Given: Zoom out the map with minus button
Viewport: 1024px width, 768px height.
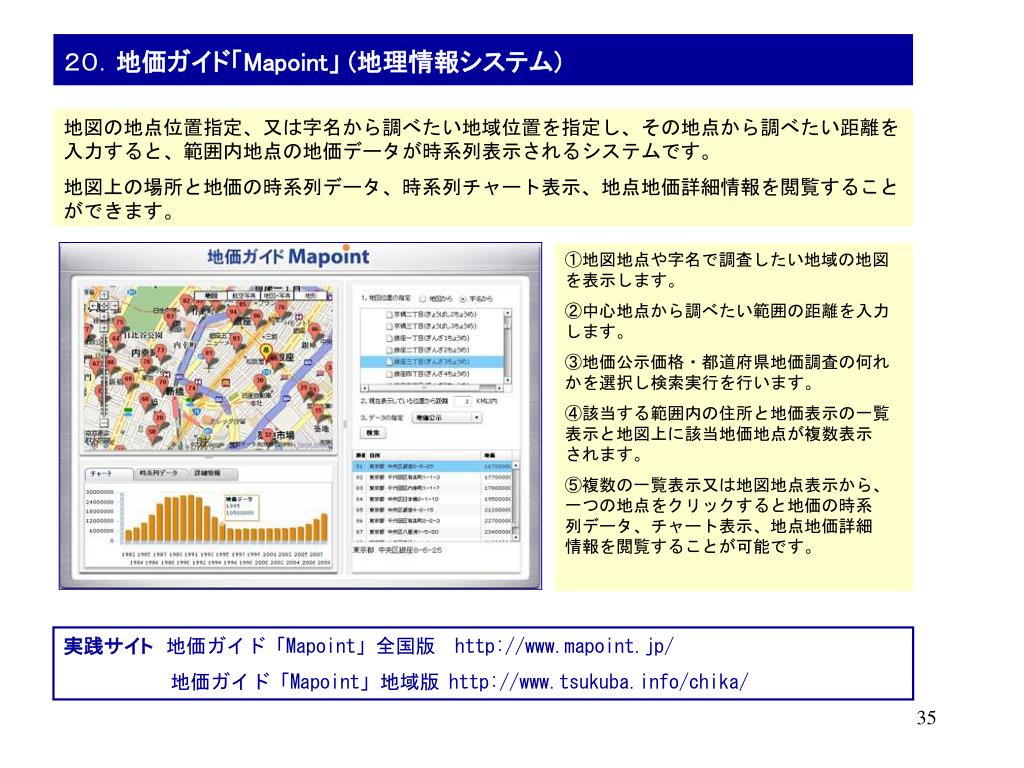Looking at the screenshot, I should click(x=104, y=423).
